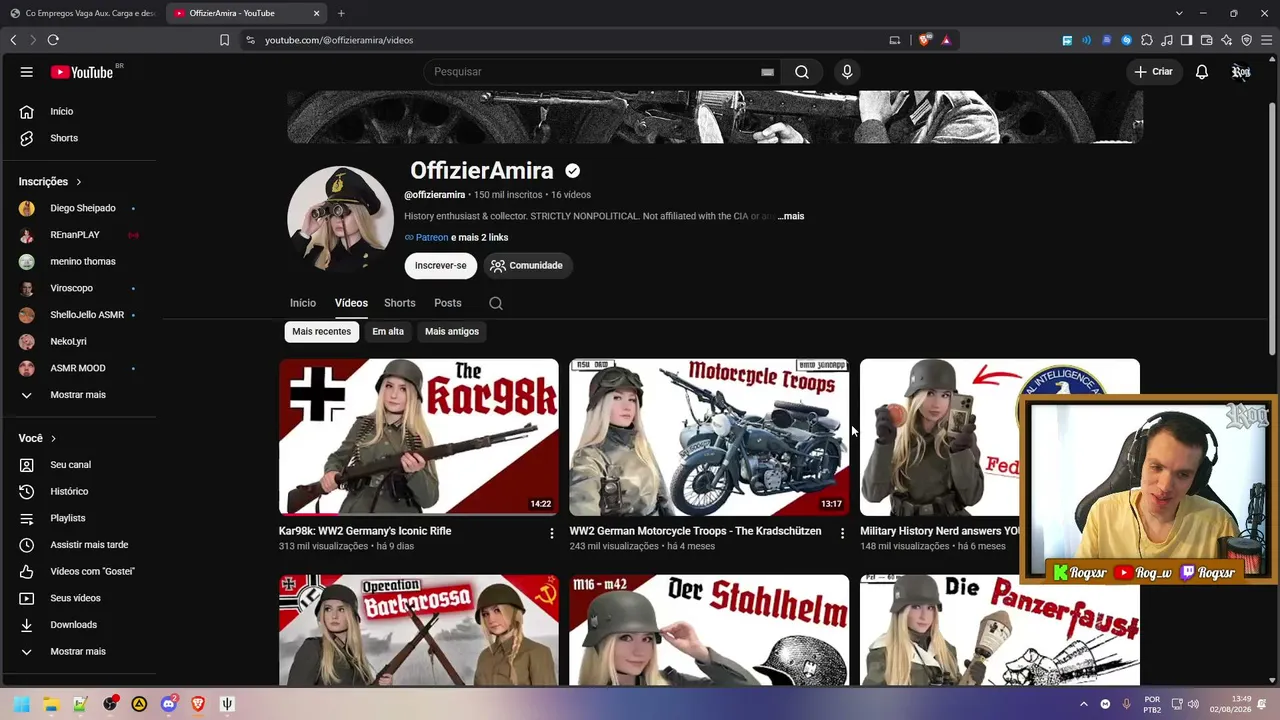The height and width of the screenshot is (720, 1280).
Task: Open a new browser tab
Action: 341,13
